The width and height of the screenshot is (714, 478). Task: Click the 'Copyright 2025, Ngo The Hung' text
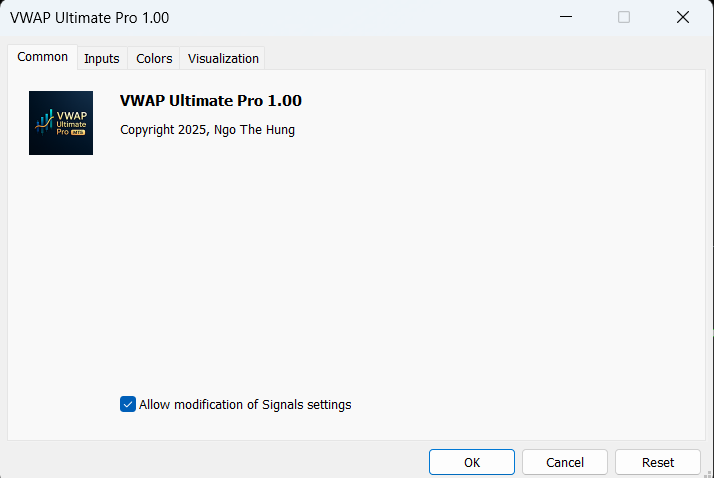(207, 130)
